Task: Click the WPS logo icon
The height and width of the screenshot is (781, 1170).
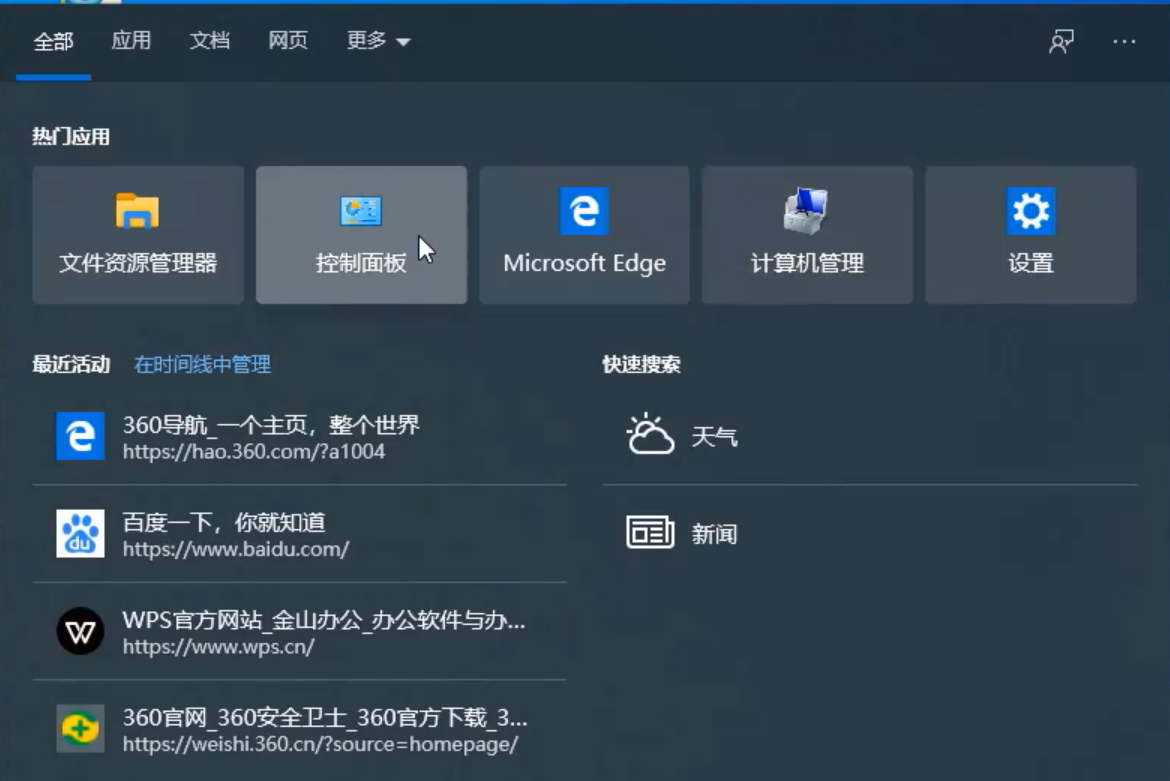Action: 80,631
